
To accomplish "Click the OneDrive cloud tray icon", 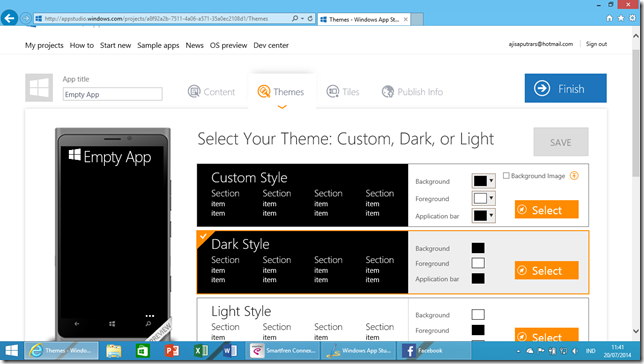I will 530,351.
